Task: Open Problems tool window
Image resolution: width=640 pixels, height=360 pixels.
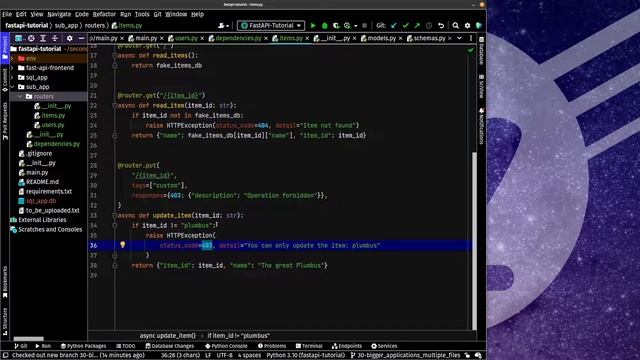Action: coord(272,346)
